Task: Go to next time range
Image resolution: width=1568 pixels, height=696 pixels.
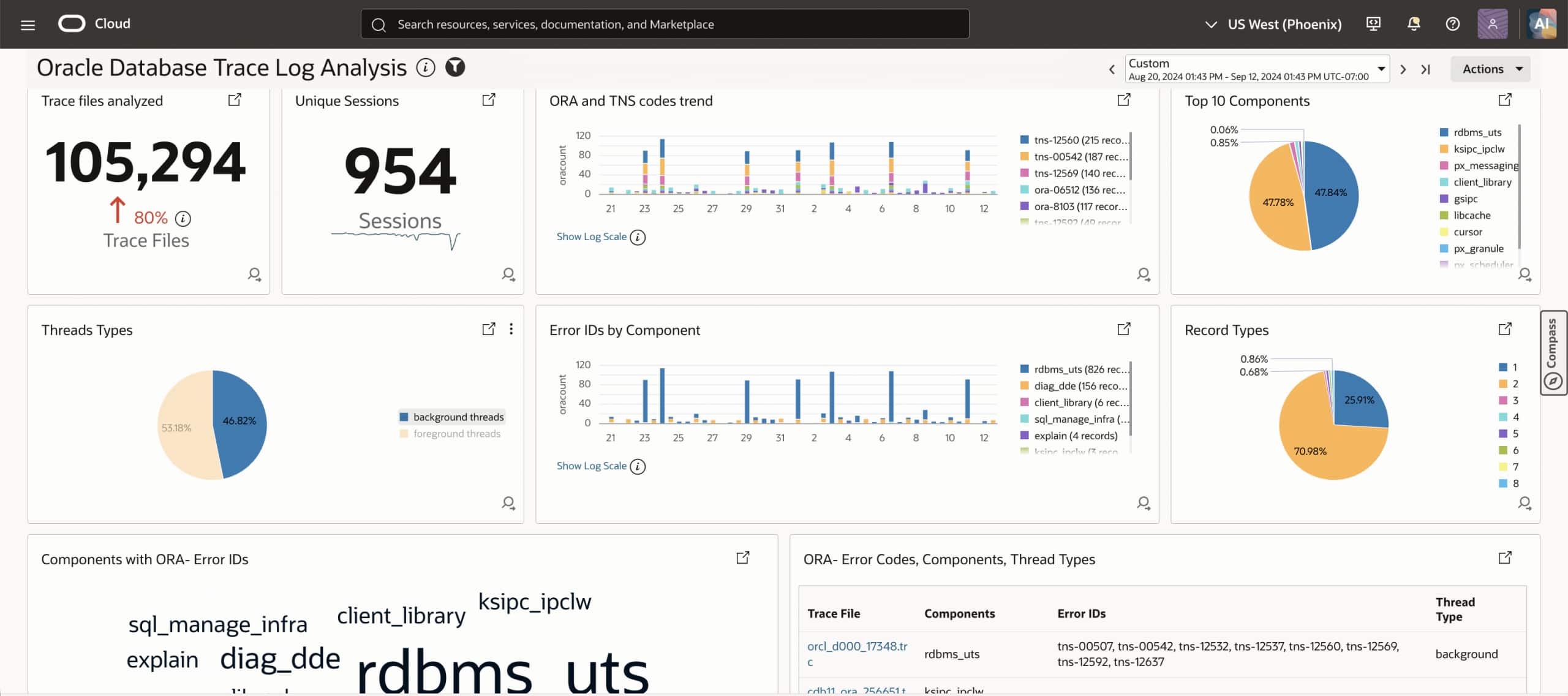Action: click(1403, 69)
